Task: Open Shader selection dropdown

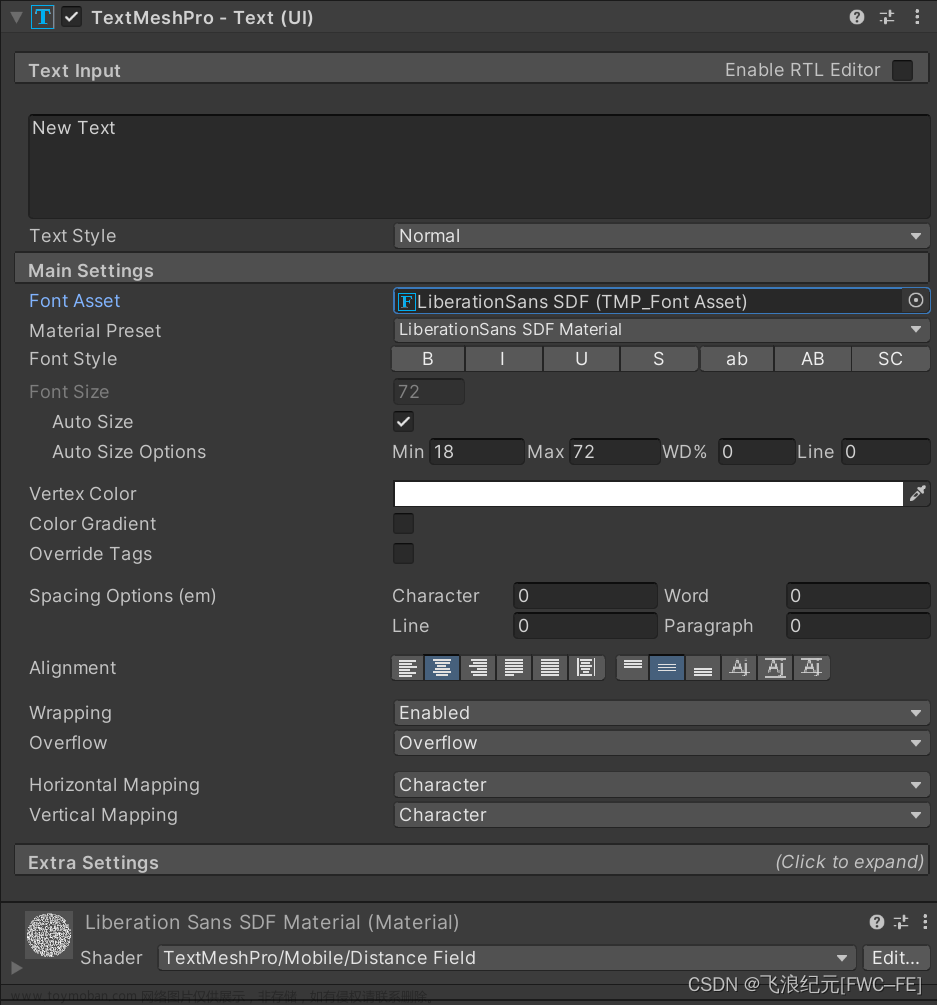Action: point(507,958)
